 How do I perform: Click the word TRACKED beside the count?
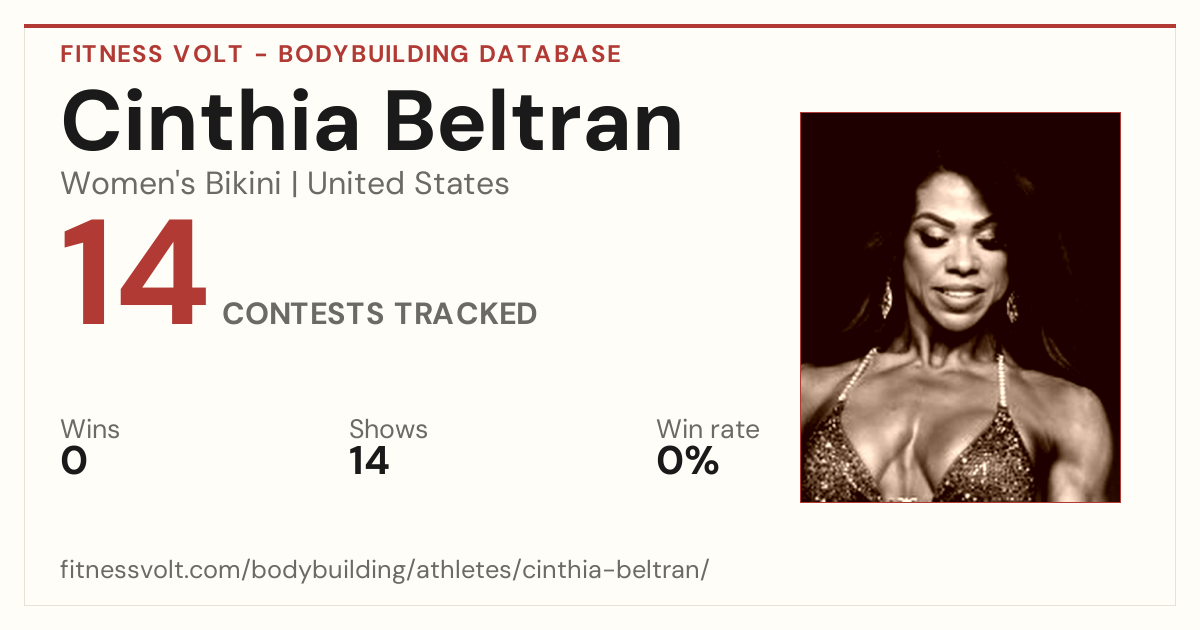[465, 314]
